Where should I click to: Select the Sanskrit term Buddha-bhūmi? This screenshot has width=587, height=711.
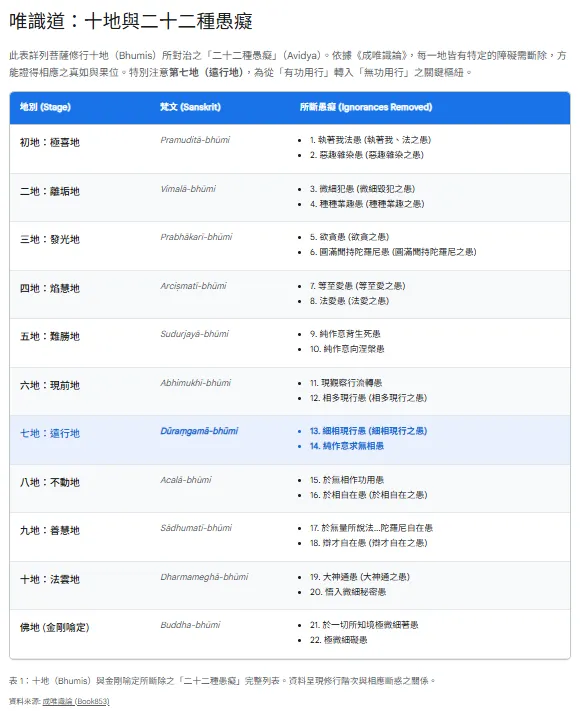(190, 625)
